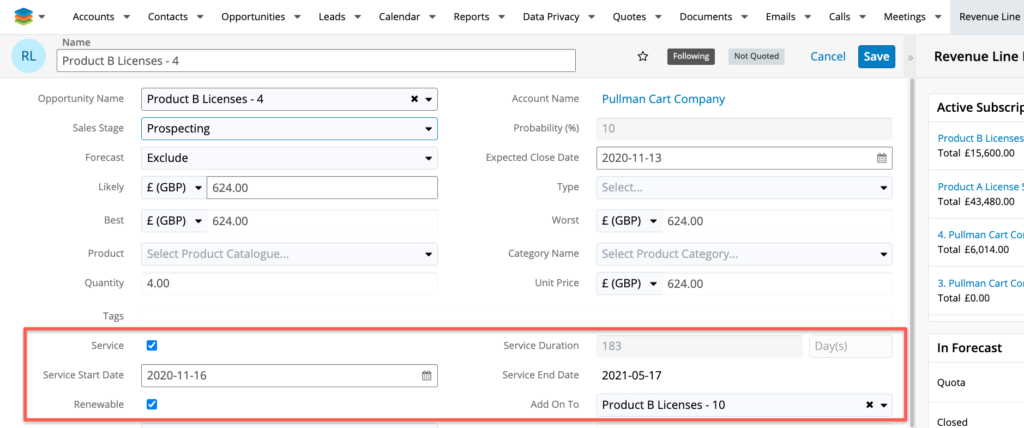The height and width of the screenshot is (428, 1024).
Task: Open the Meetings module tab
Action: point(904,17)
